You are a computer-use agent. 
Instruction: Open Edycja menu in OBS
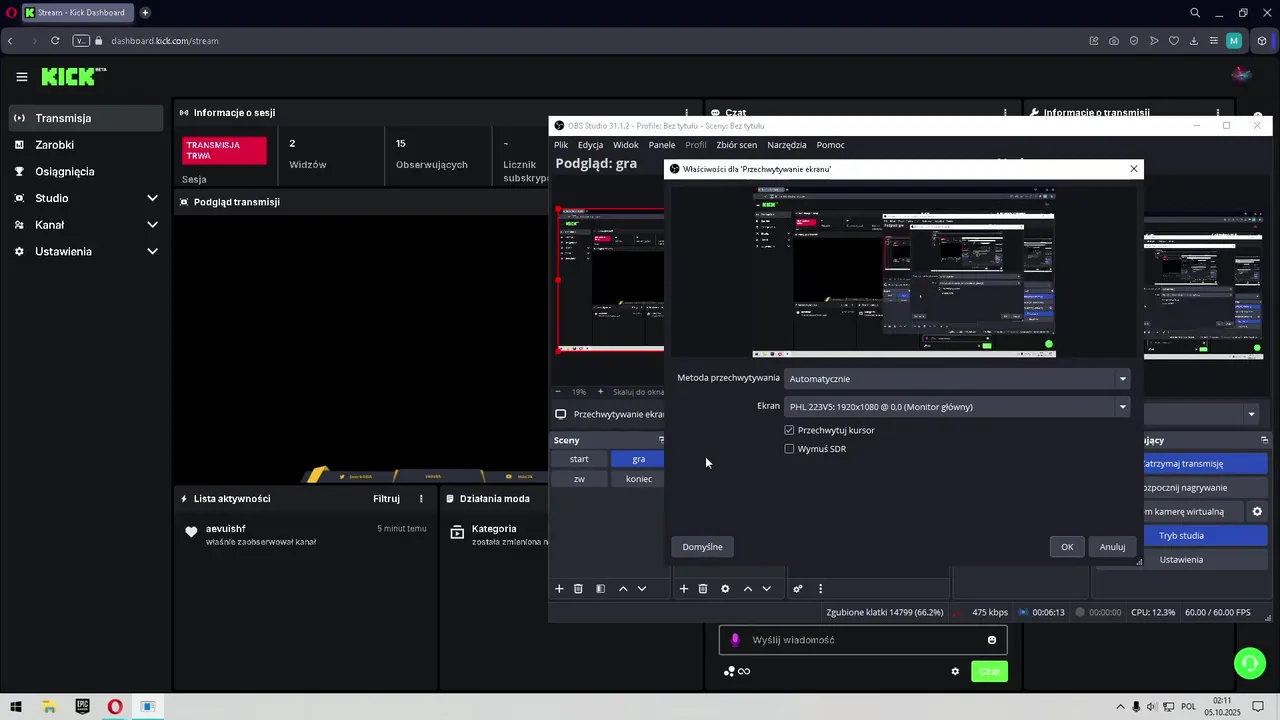pos(590,145)
